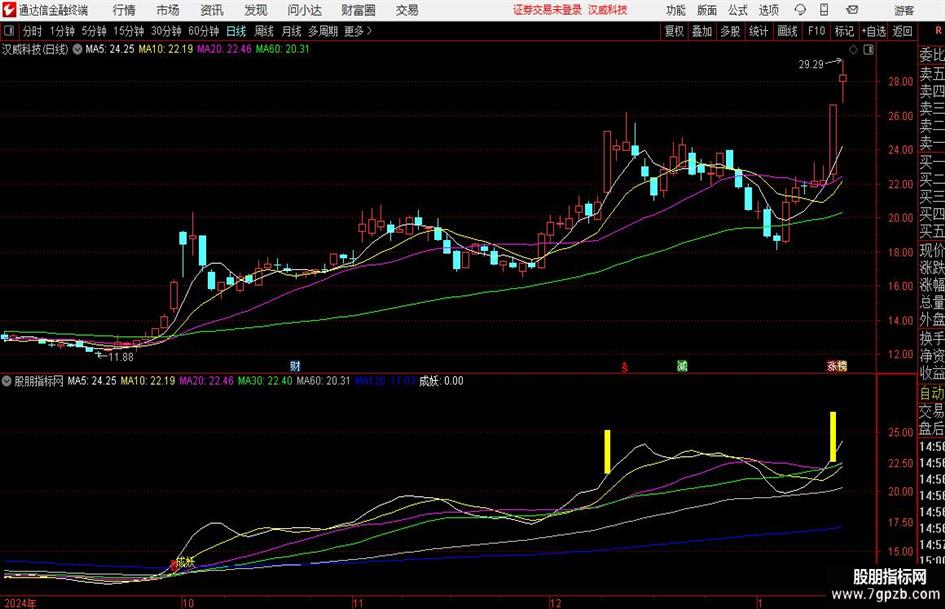Click the 29.29 high price label
Viewport: 945px width, 609px height.
coord(811,65)
